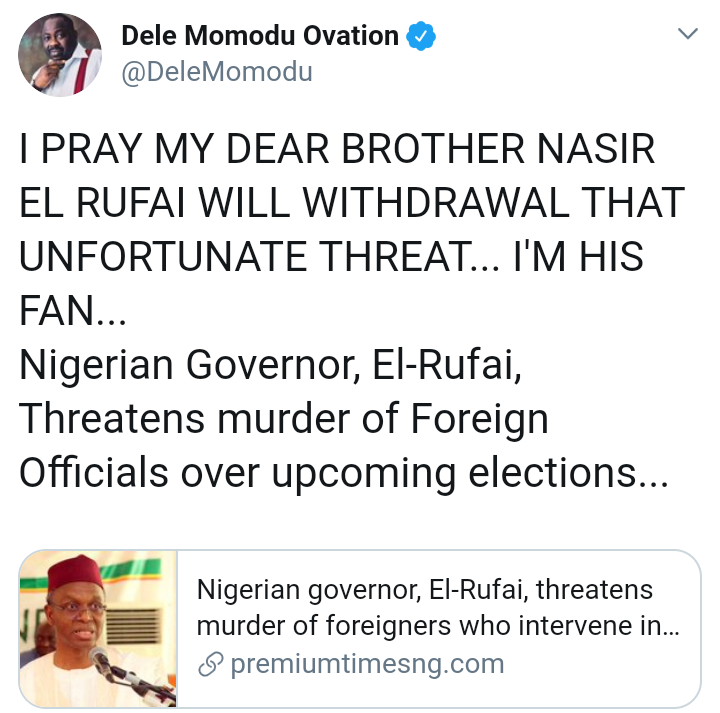Screen dimensions: 720x713
Task: Click the line 'UNFORTUNATE THREAT... I'M HIS'
Action: [331, 258]
